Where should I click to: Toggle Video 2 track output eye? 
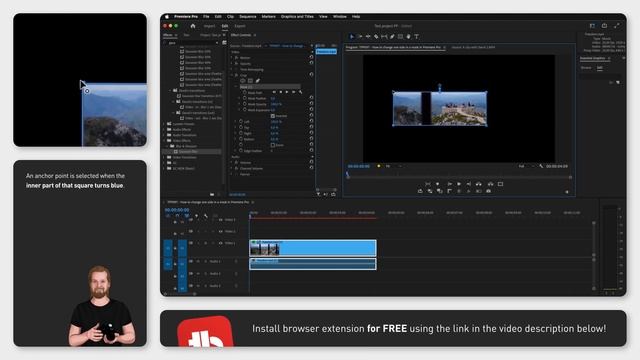221,231
